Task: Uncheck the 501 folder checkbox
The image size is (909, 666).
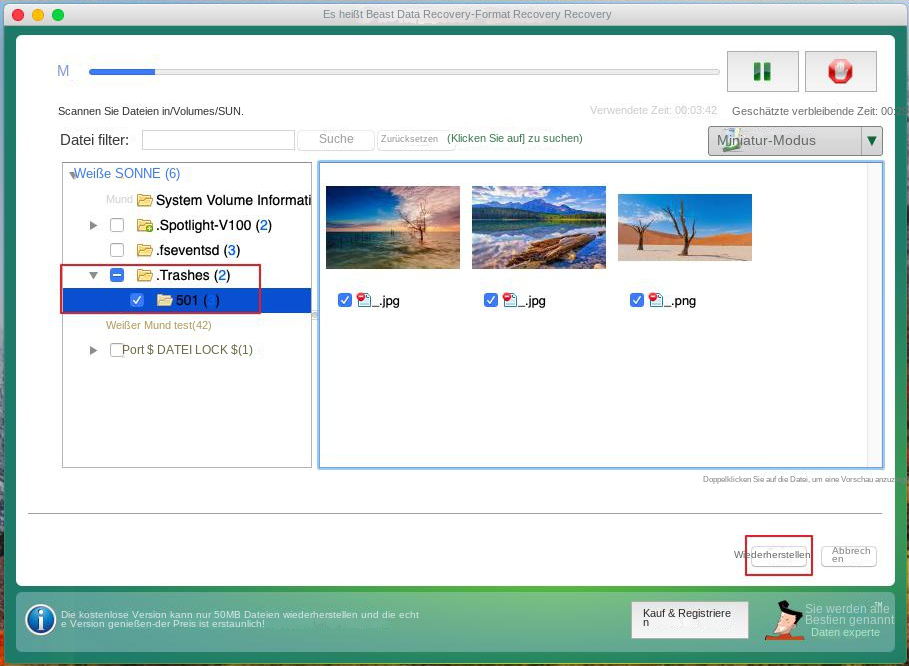Action: pyautogui.click(x=137, y=300)
